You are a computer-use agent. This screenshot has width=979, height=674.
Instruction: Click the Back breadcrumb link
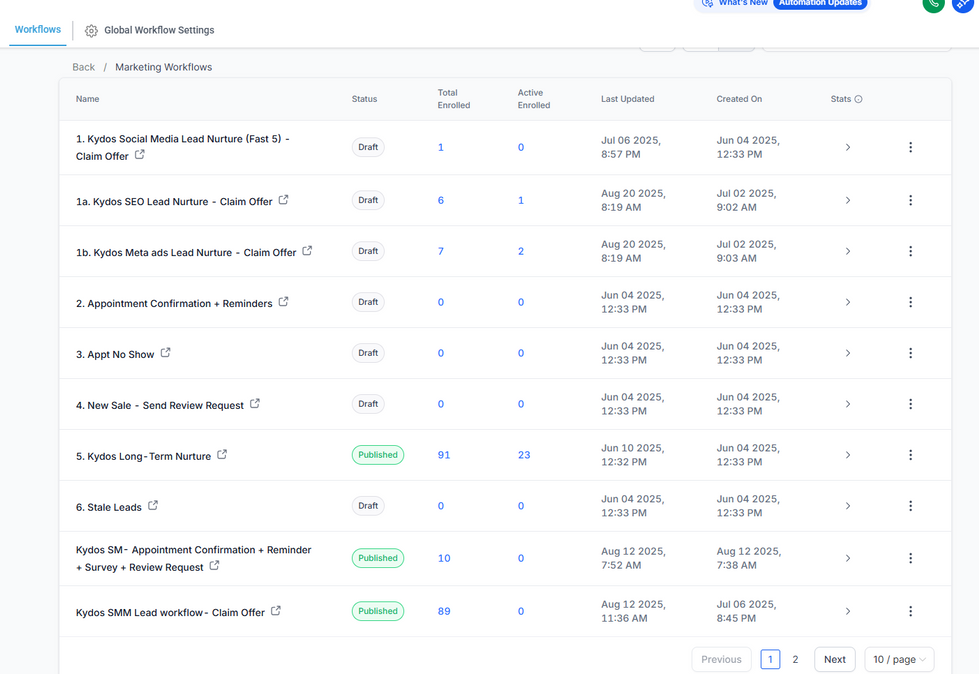(x=84, y=67)
